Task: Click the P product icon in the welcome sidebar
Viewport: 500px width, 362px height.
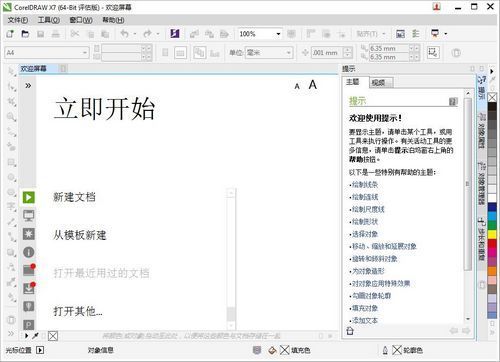Action: pyautogui.click(x=29, y=324)
